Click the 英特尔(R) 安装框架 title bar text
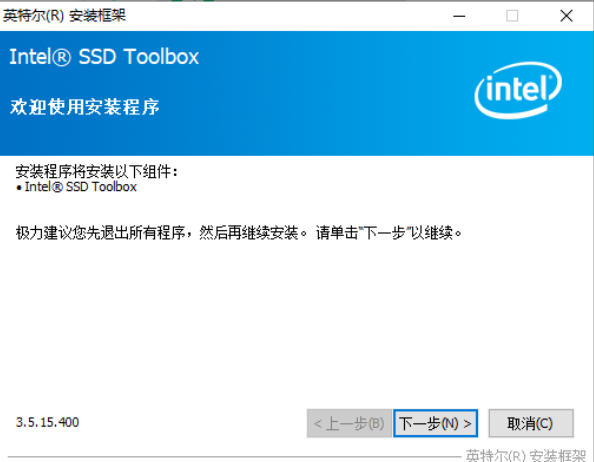 pyautogui.click(x=64, y=16)
